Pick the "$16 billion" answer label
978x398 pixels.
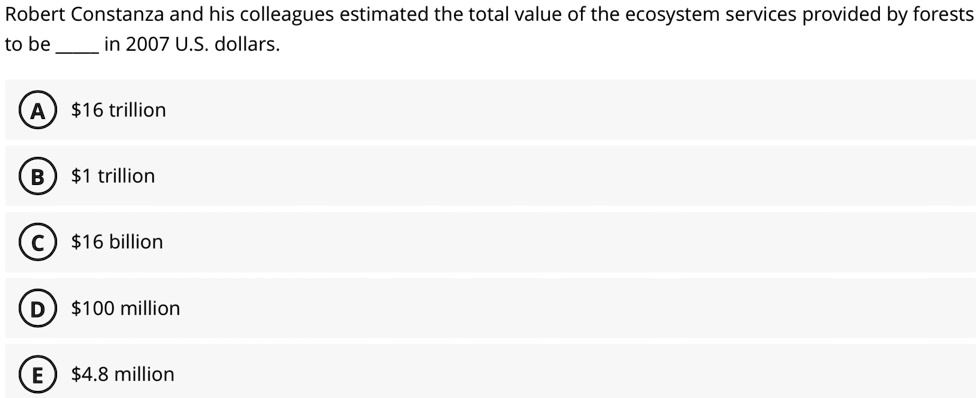tap(117, 242)
